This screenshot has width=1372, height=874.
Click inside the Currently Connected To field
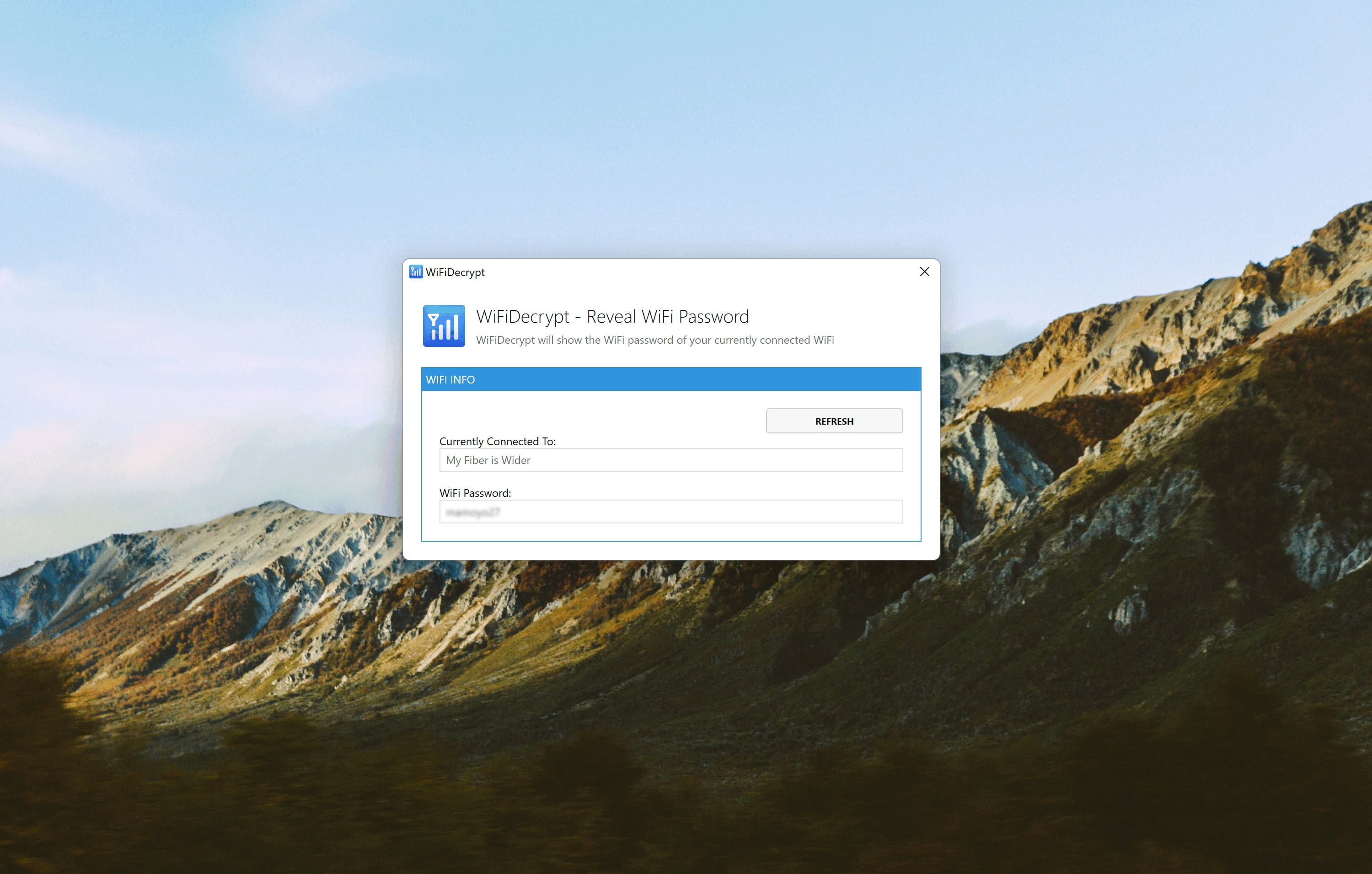(x=670, y=459)
